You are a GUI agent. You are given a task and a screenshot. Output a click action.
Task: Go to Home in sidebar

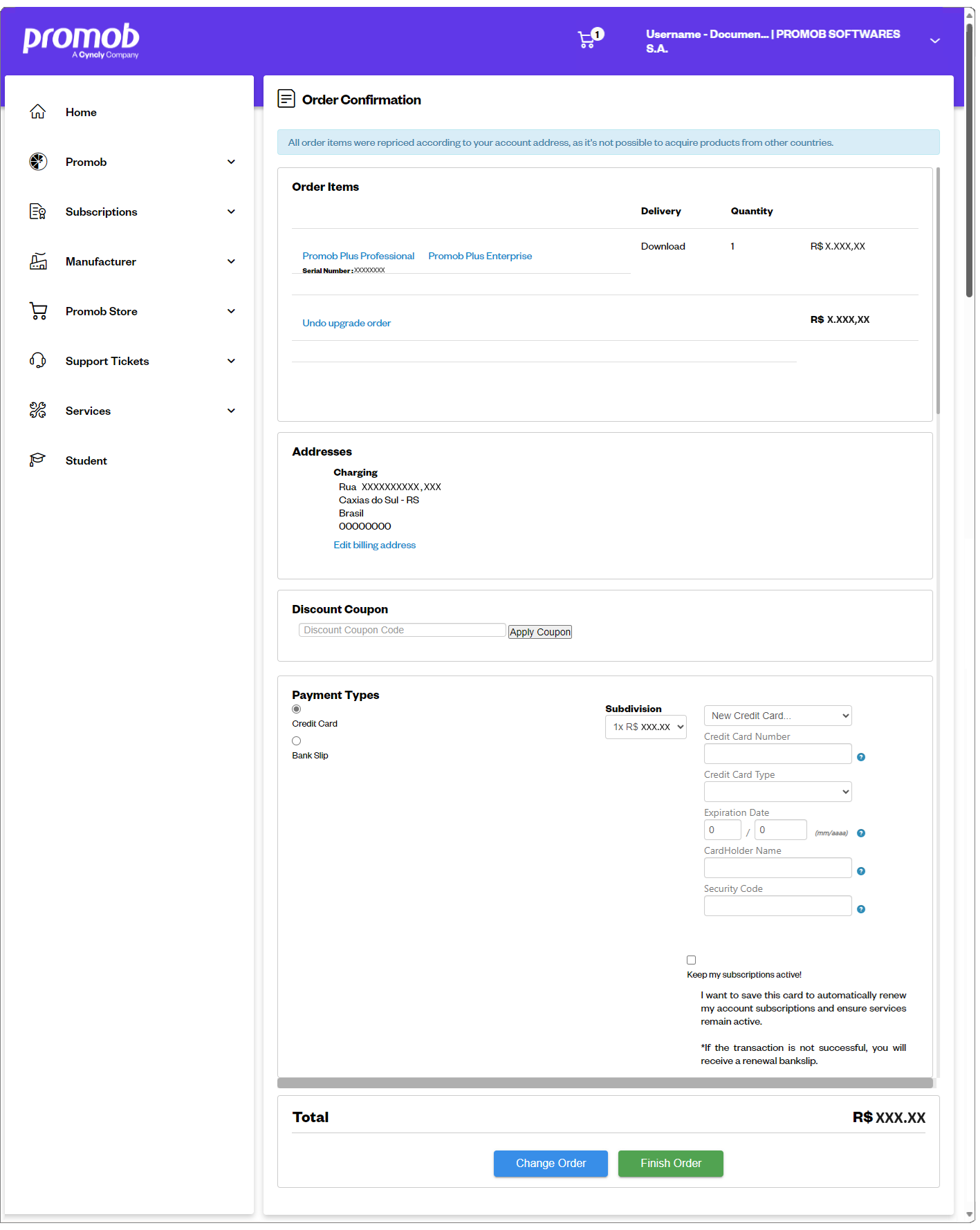click(x=81, y=112)
